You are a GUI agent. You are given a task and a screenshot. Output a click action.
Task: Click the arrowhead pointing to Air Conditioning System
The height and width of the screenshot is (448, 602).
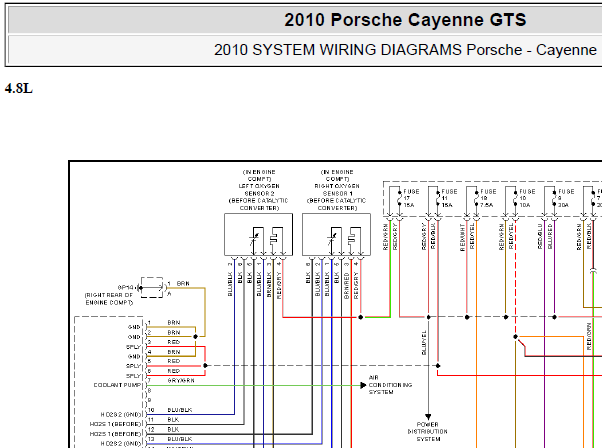coord(363,385)
